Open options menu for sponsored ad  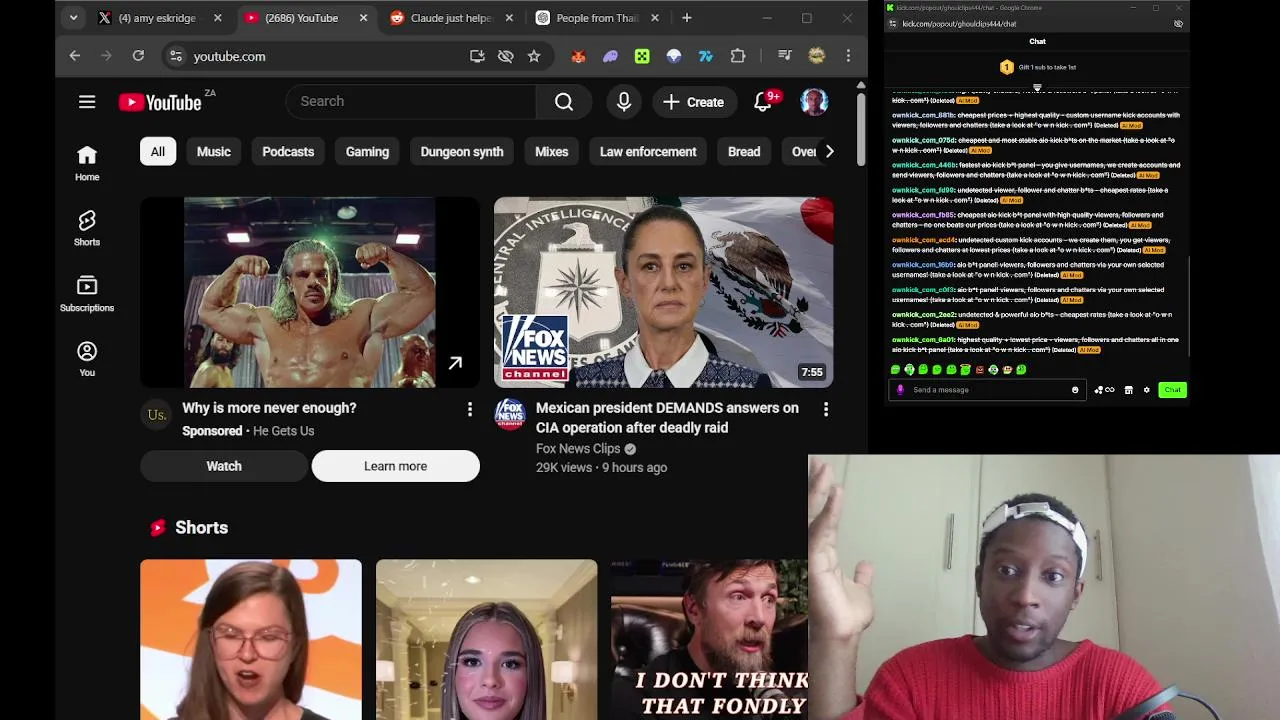(x=470, y=409)
